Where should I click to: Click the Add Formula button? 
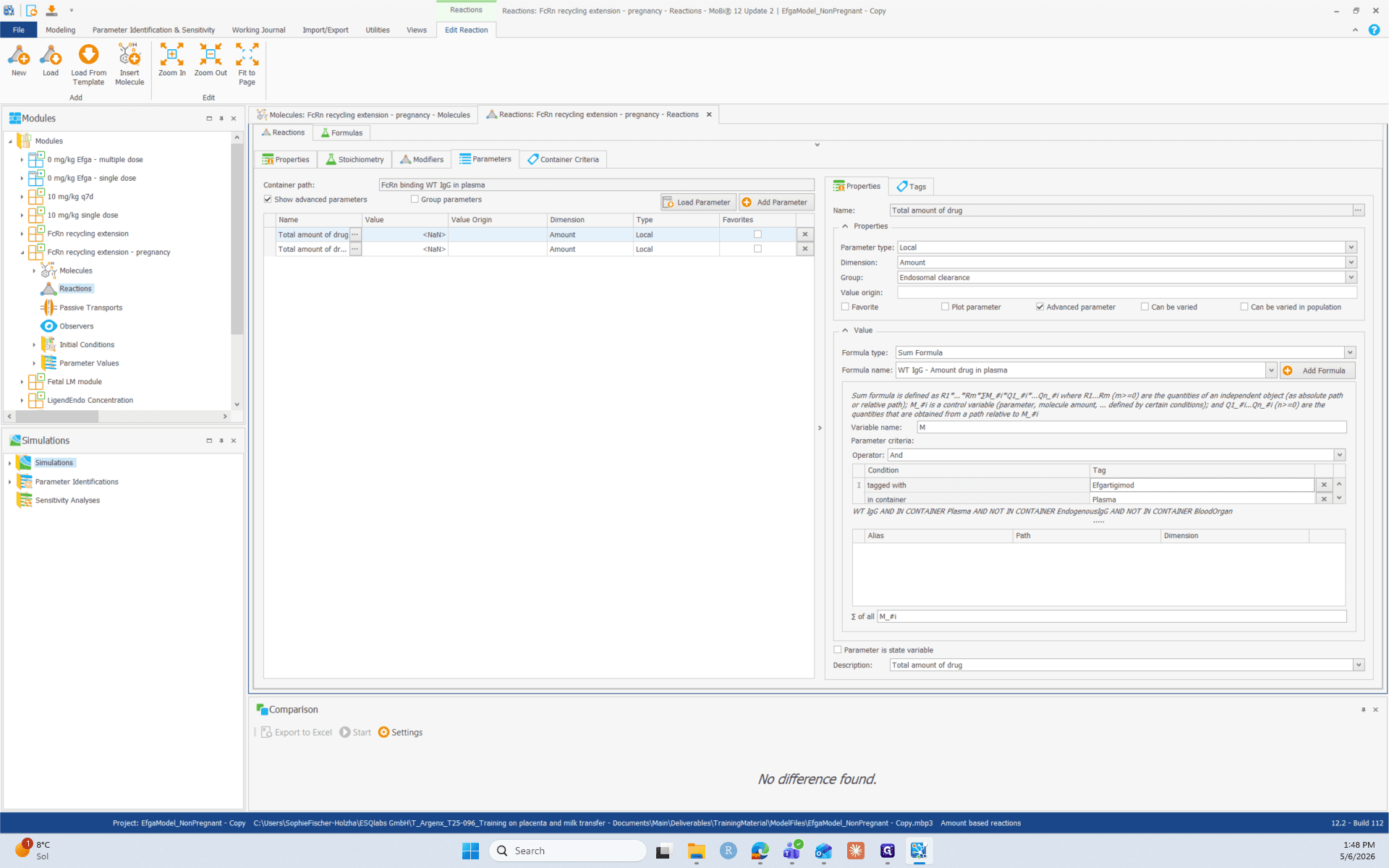[x=1317, y=370]
